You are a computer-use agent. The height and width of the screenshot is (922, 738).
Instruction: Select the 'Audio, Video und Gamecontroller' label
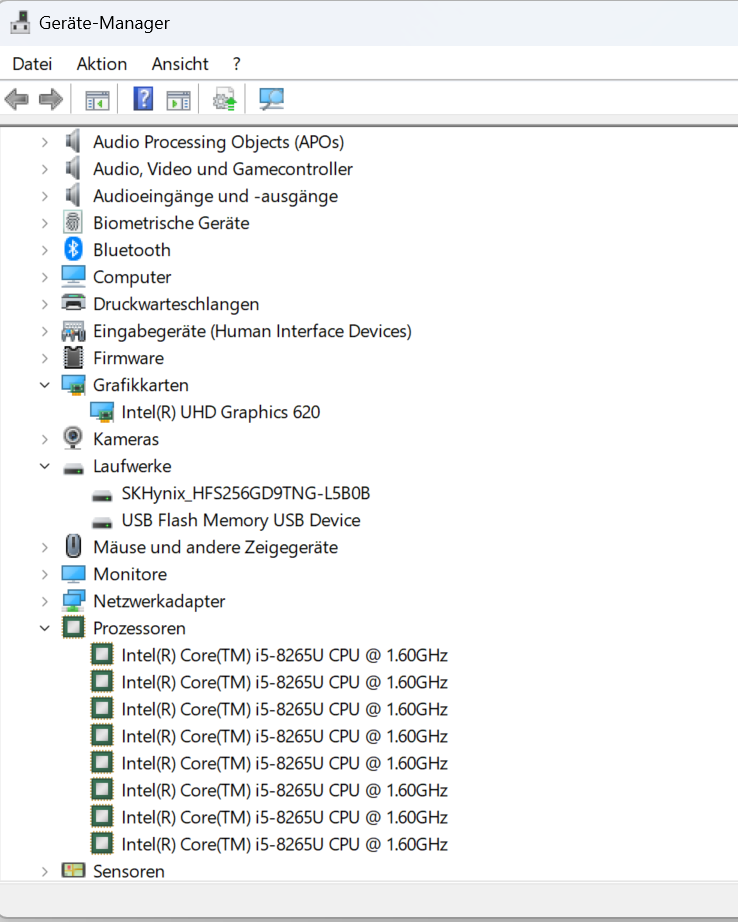point(223,169)
